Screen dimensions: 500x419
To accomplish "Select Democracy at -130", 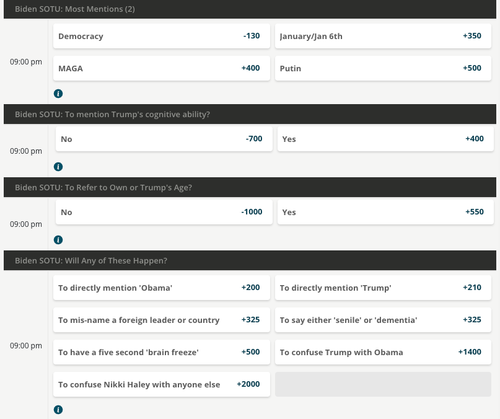I will tap(161, 36).
